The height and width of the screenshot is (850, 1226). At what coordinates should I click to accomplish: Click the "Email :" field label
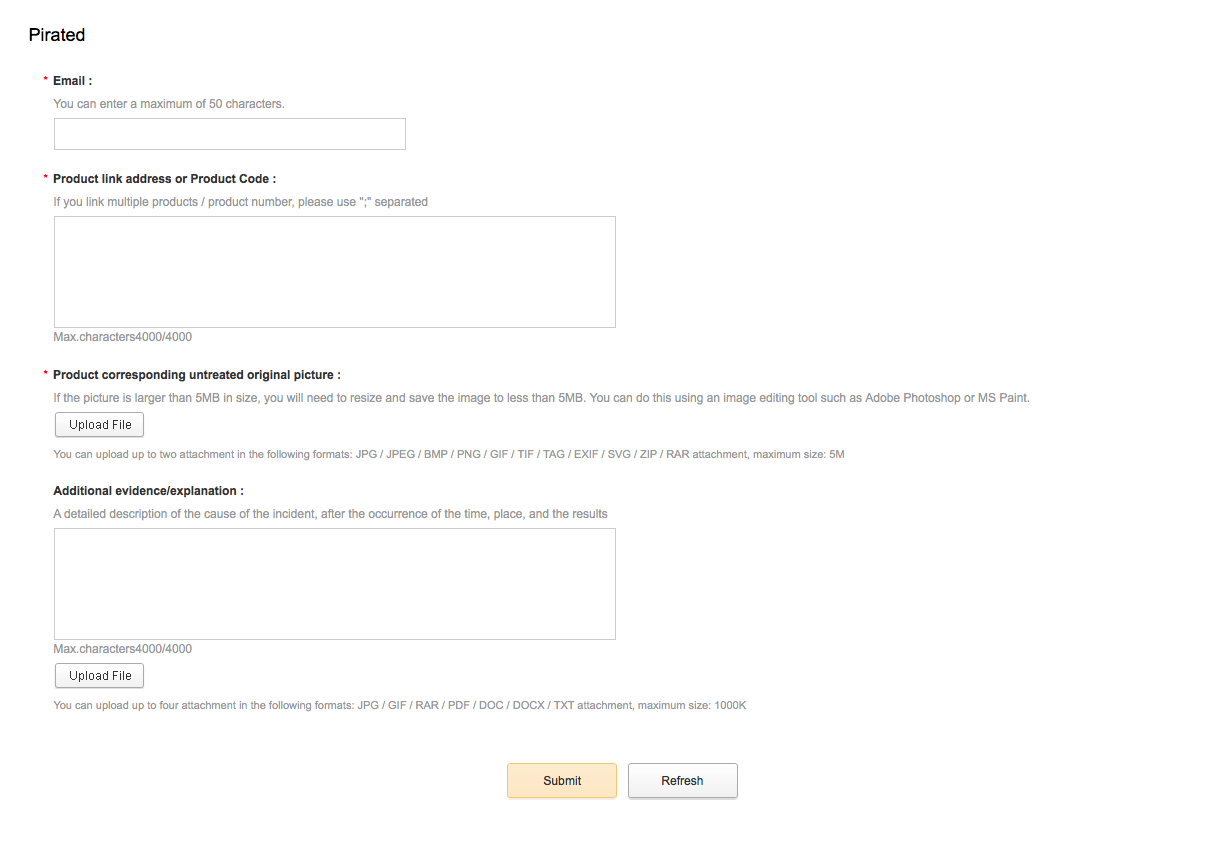pyautogui.click(x=73, y=81)
